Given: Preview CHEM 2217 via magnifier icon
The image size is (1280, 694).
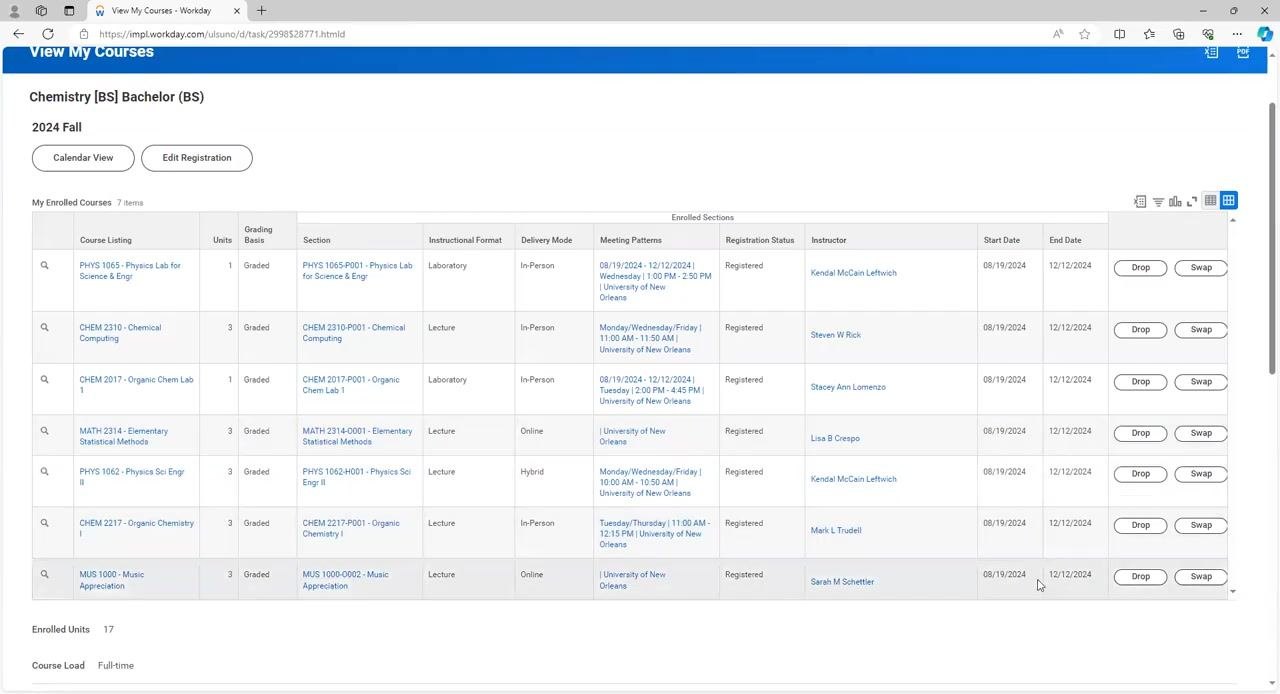Looking at the screenshot, I should click(44, 523).
